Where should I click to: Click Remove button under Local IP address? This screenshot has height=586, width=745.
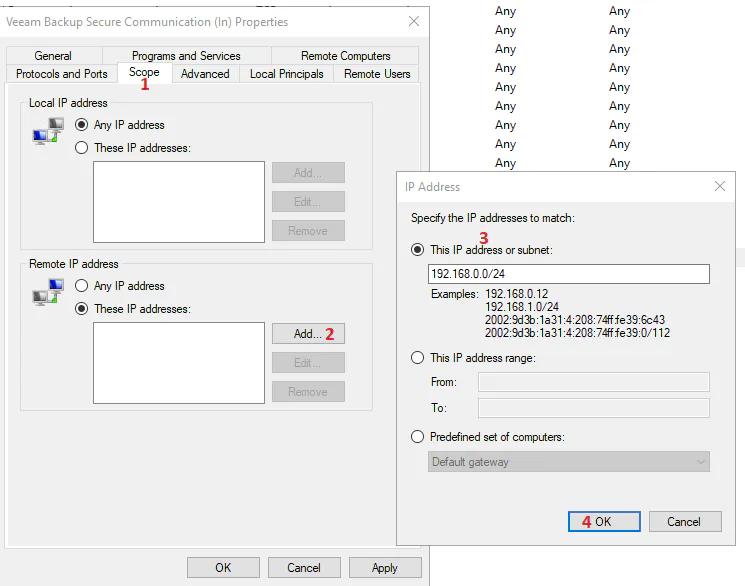[308, 231]
